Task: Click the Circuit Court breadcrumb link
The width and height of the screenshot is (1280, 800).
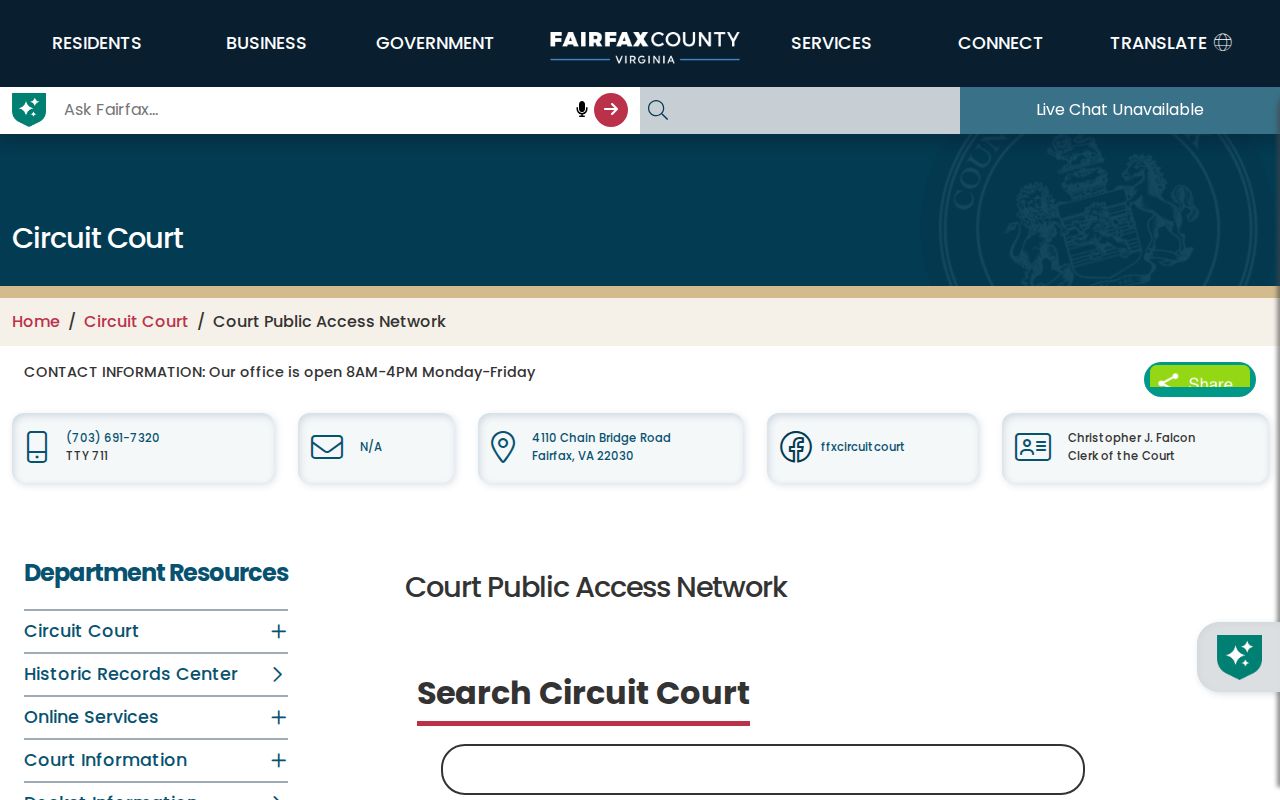Action: [136, 321]
